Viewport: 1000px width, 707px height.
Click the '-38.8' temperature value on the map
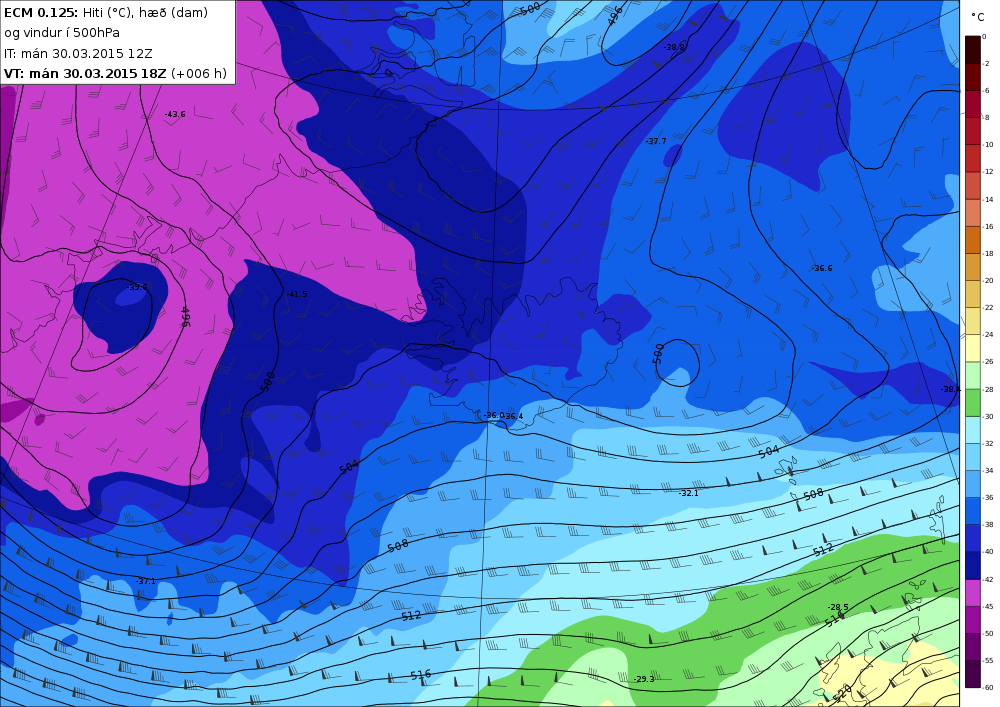coord(673,47)
